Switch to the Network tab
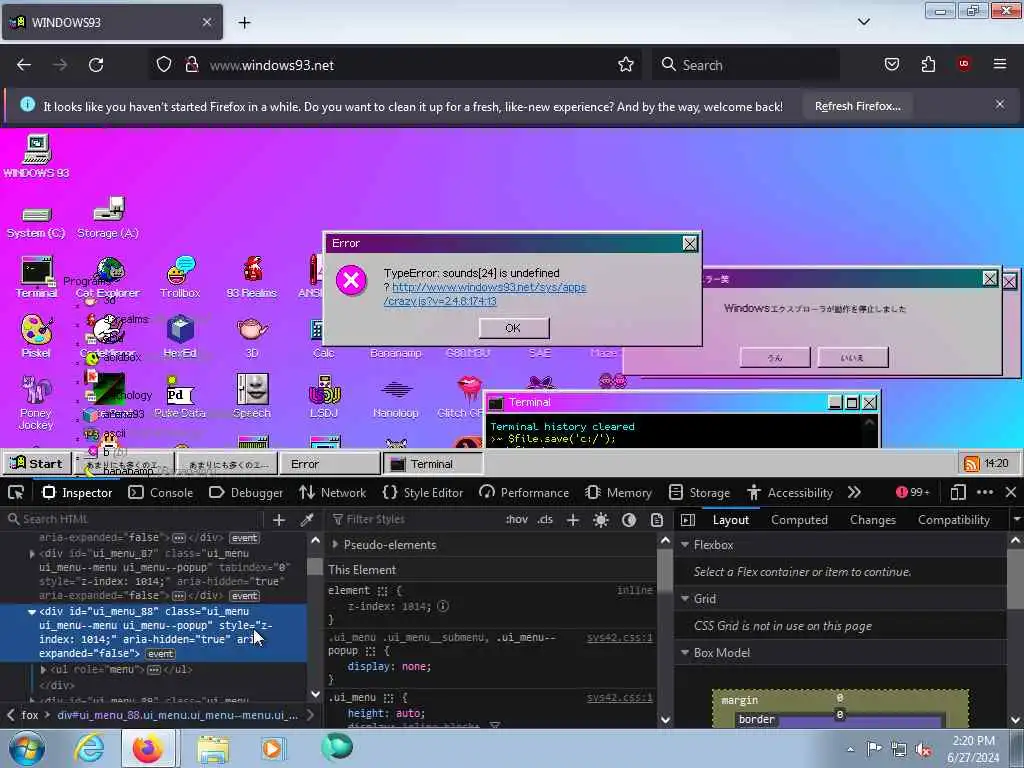This screenshot has width=1024, height=768. point(332,492)
